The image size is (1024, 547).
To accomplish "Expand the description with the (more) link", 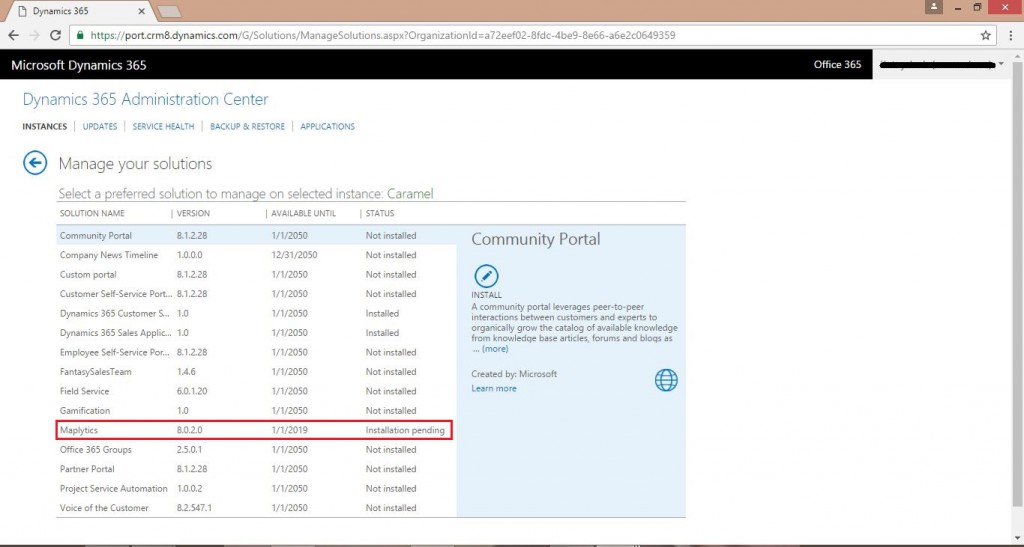I will pos(494,349).
